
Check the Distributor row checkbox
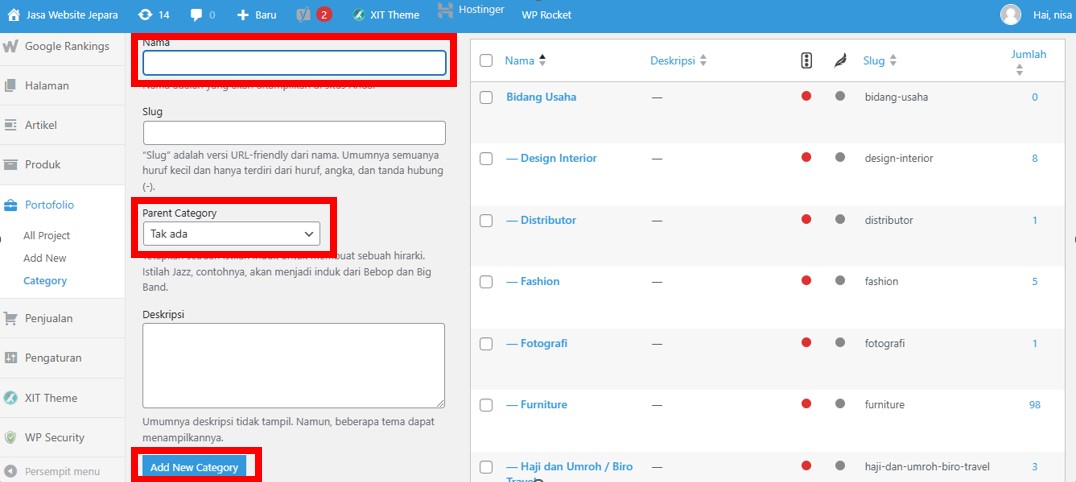pyautogui.click(x=487, y=220)
